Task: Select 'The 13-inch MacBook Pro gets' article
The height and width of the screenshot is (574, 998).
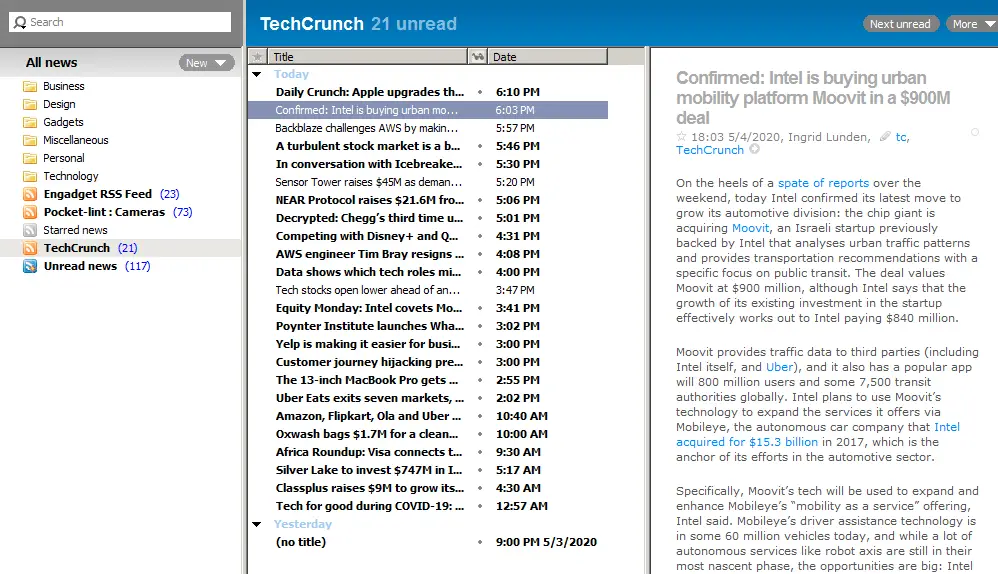Action: 428,380
